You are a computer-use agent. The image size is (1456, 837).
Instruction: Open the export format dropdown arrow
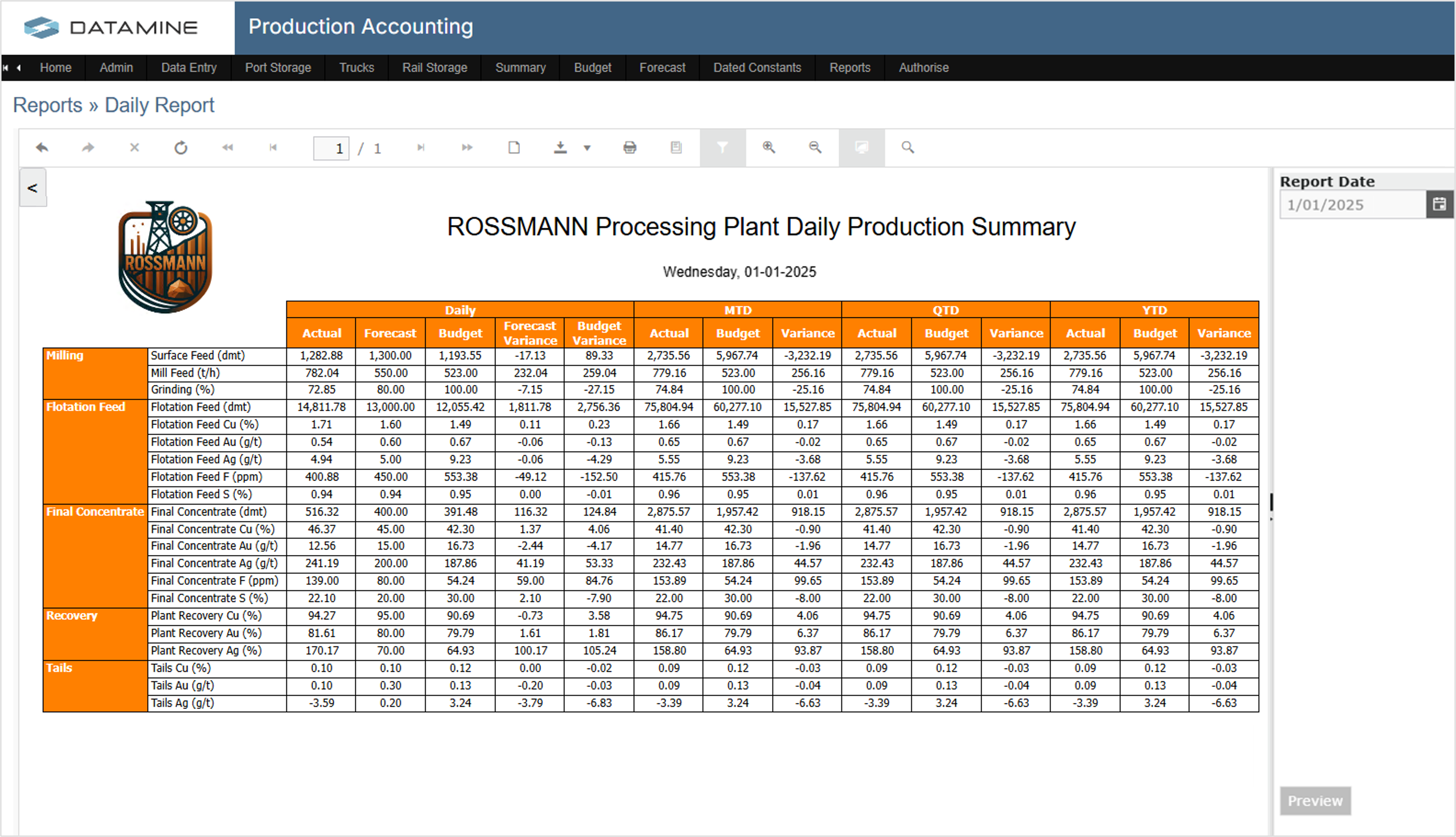pyautogui.click(x=587, y=148)
